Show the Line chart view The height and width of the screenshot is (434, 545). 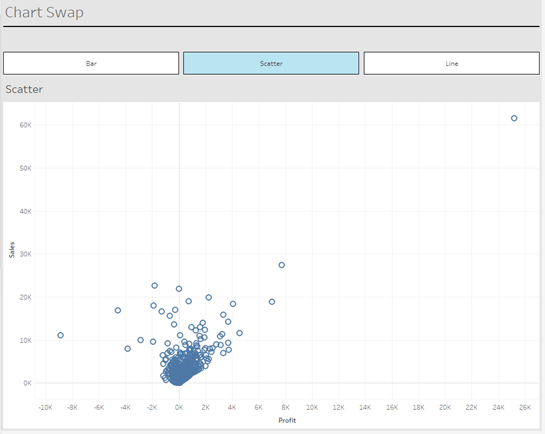coord(452,63)
